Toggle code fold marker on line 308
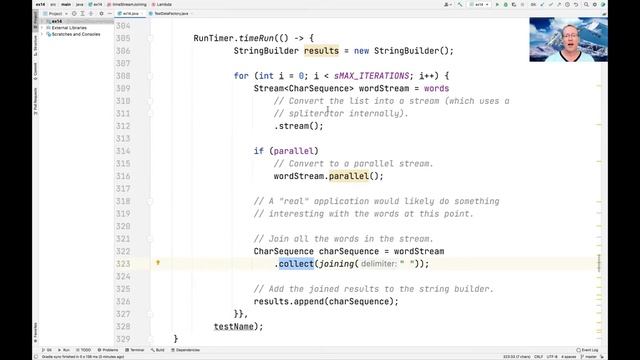 (150, 76)
